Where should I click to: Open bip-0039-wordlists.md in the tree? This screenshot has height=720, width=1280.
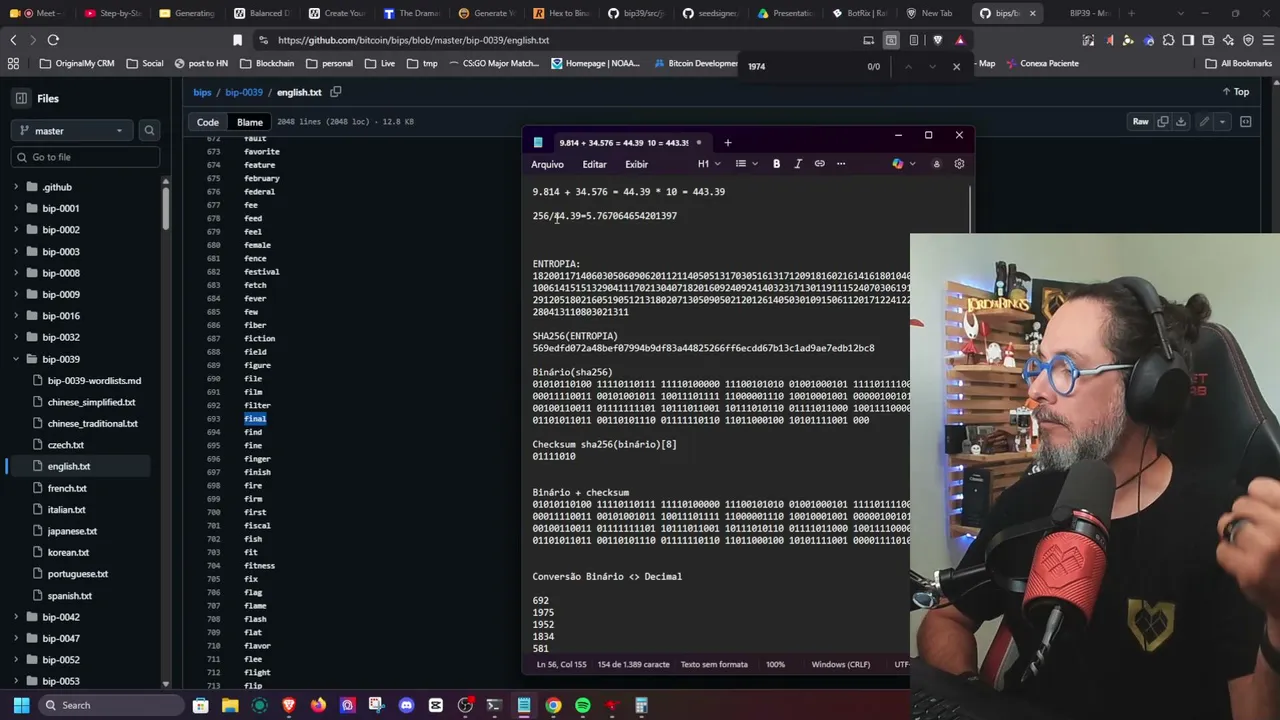click(94, 380)
